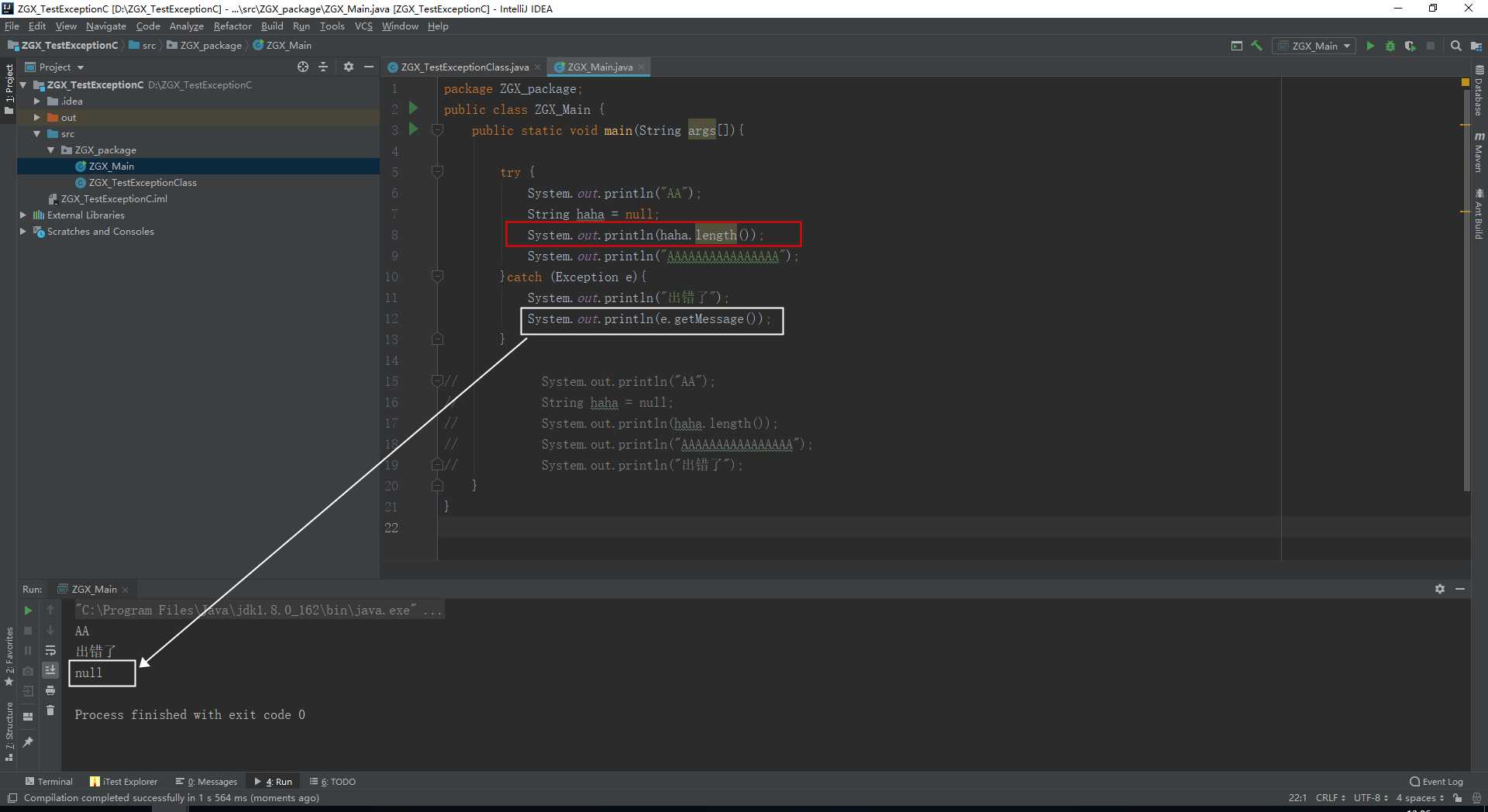Screen dimensions: 1488x812
Task: Run ZGX_Main with the green toolbar play button
Action: click(x=1370, y=46)
